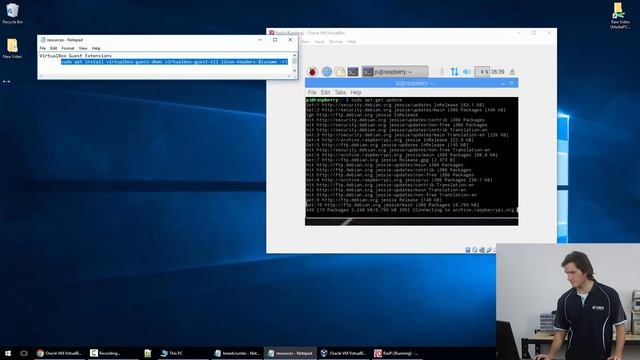Click the 'VirtualBox Guest Extensions' text line
Viewport: 640px width, 360px height.
point(76,56)
